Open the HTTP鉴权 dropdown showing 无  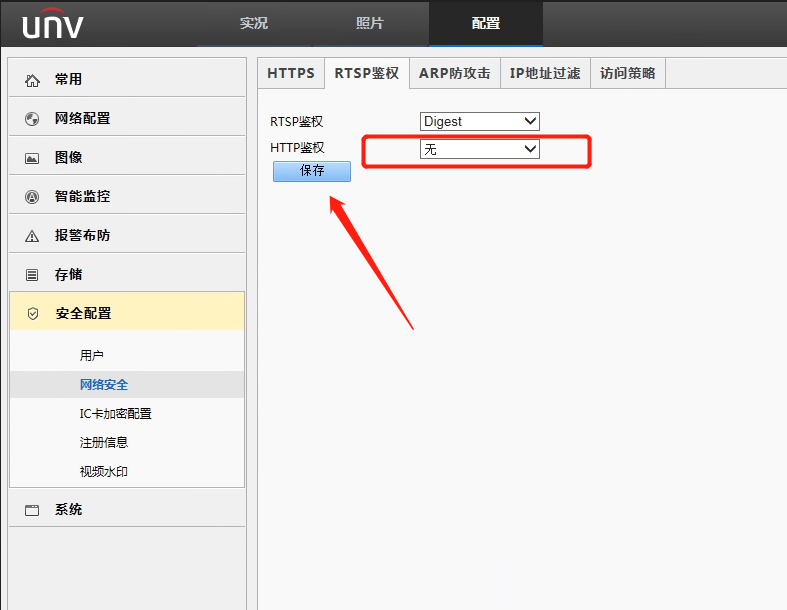(x=479, y=149)
